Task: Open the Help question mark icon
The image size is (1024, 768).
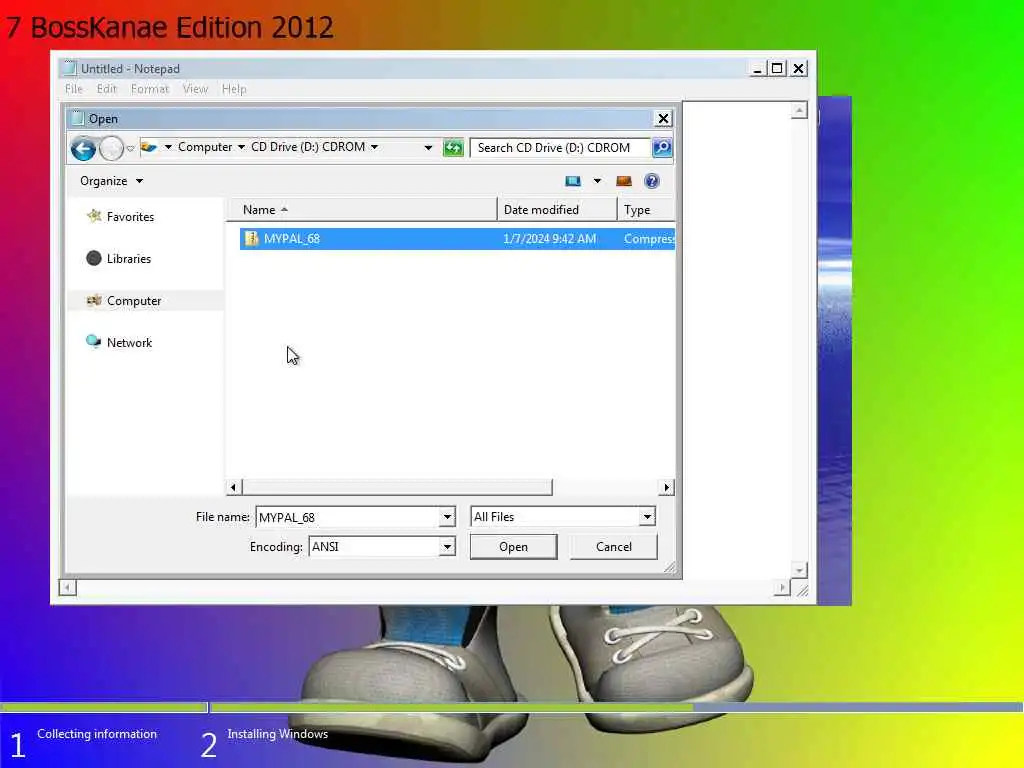Action: (652, 181)
